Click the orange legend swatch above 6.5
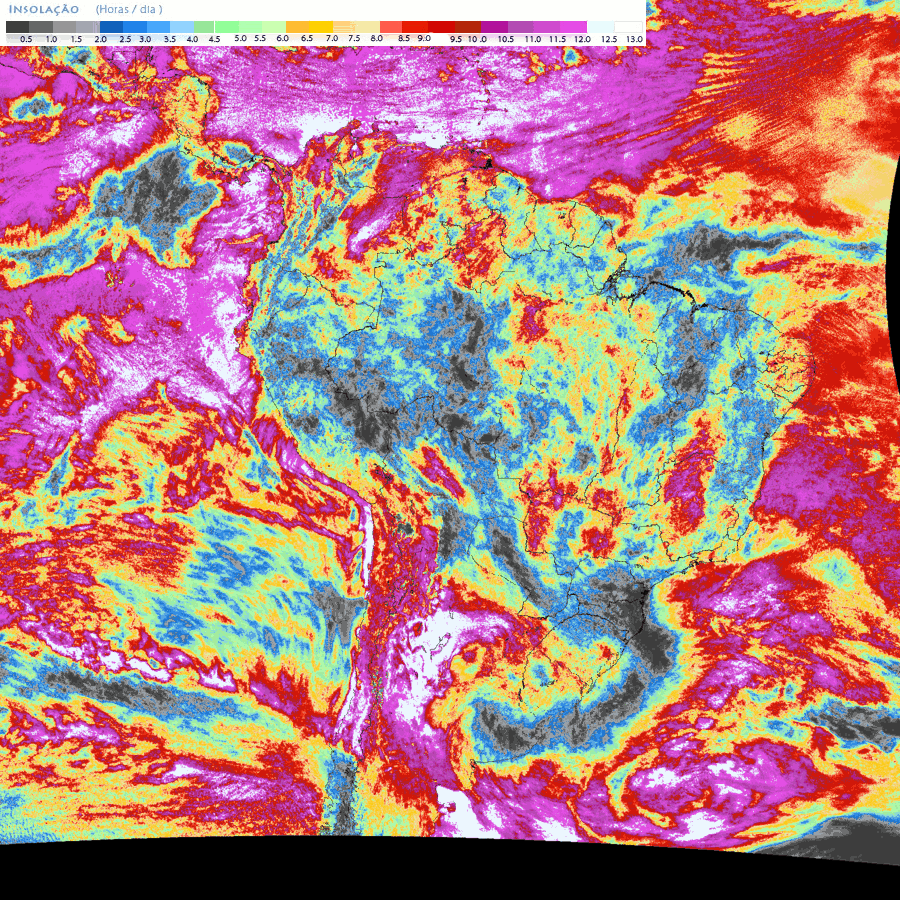The width and height of the screenshot is (900, 900). 297,27
